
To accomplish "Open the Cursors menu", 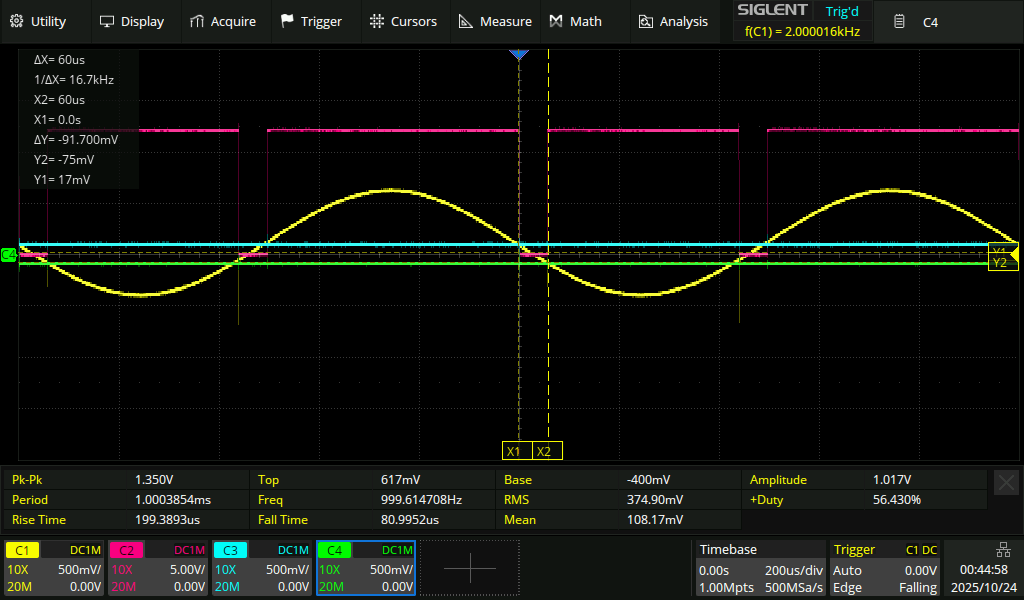I will point(403,21).
